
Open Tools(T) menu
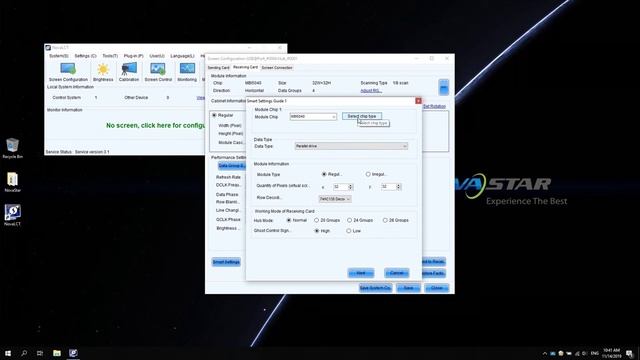coord(110,56)
